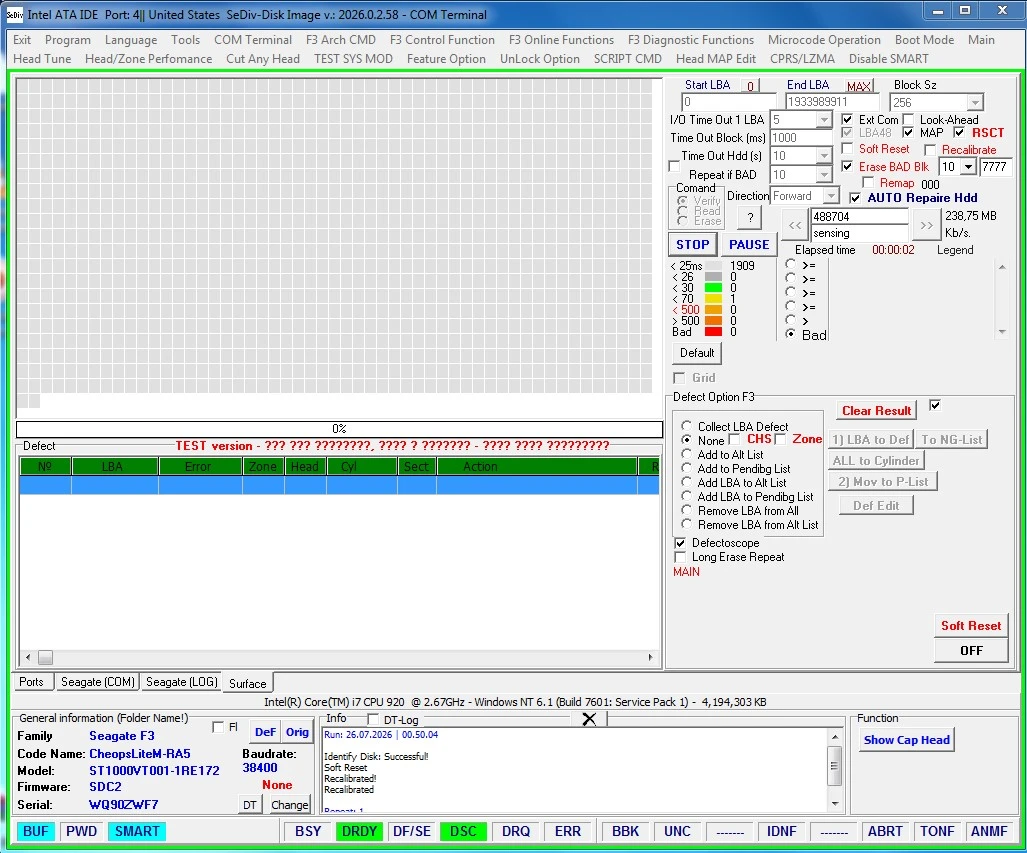The width and height of the screenshot is (1027, 853).
Task: Open the Microcode Operation menu
Action: [x=824, y=40]
